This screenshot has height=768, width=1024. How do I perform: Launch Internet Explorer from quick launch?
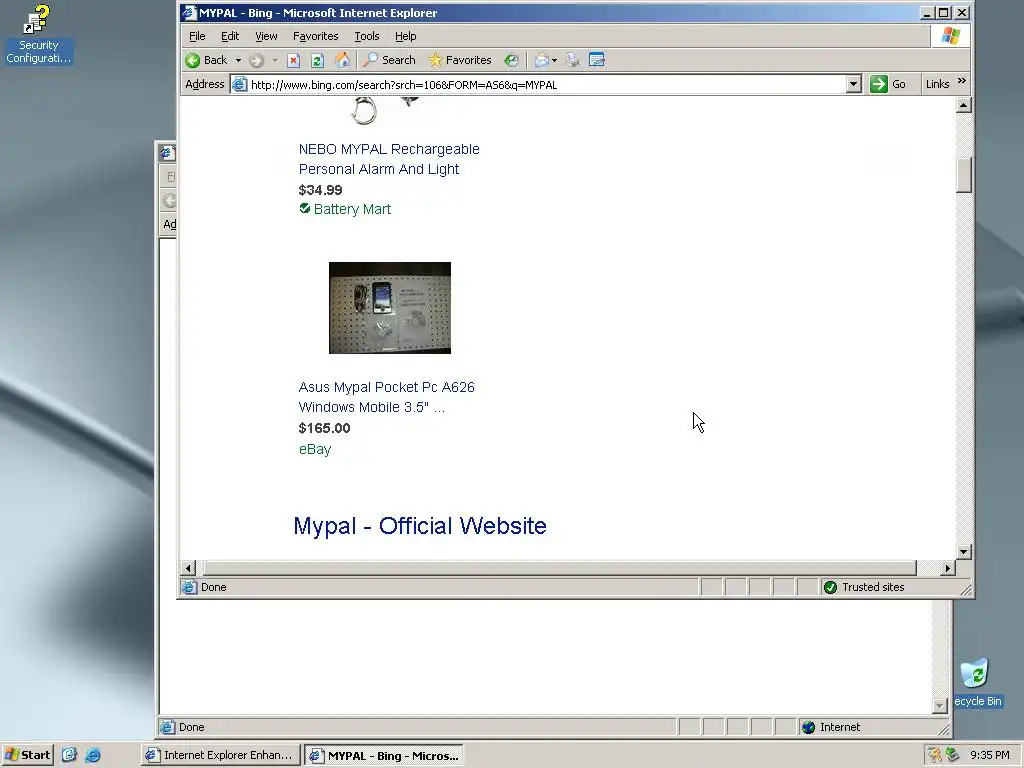(93, 755)
